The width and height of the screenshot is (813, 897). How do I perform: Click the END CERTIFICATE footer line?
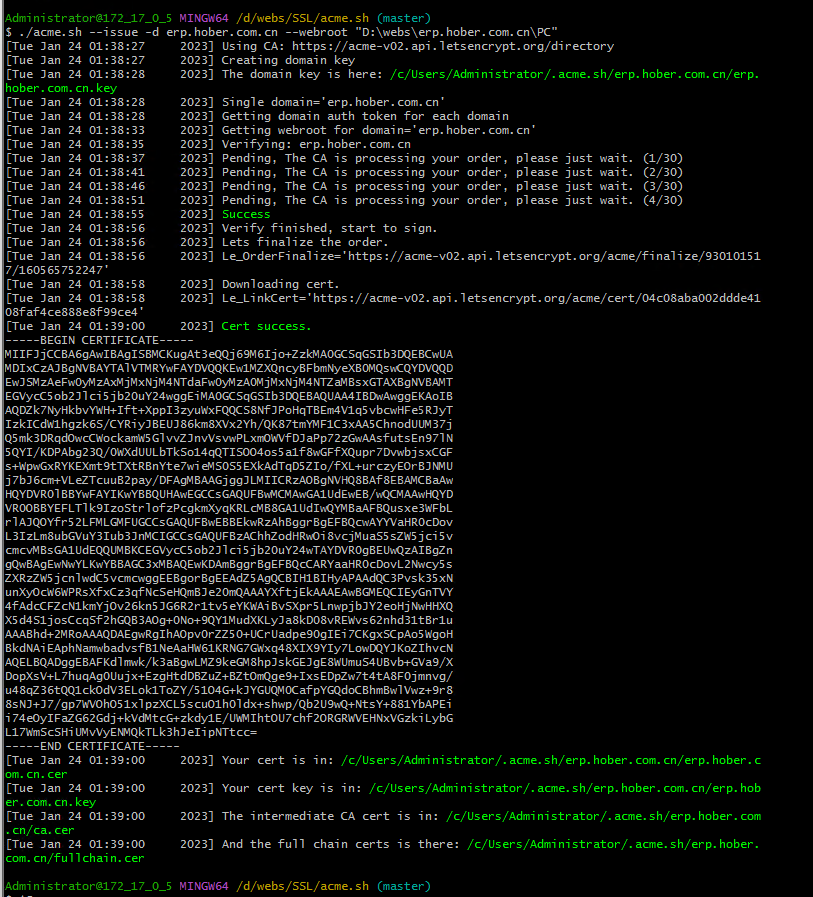pos(92,747)
